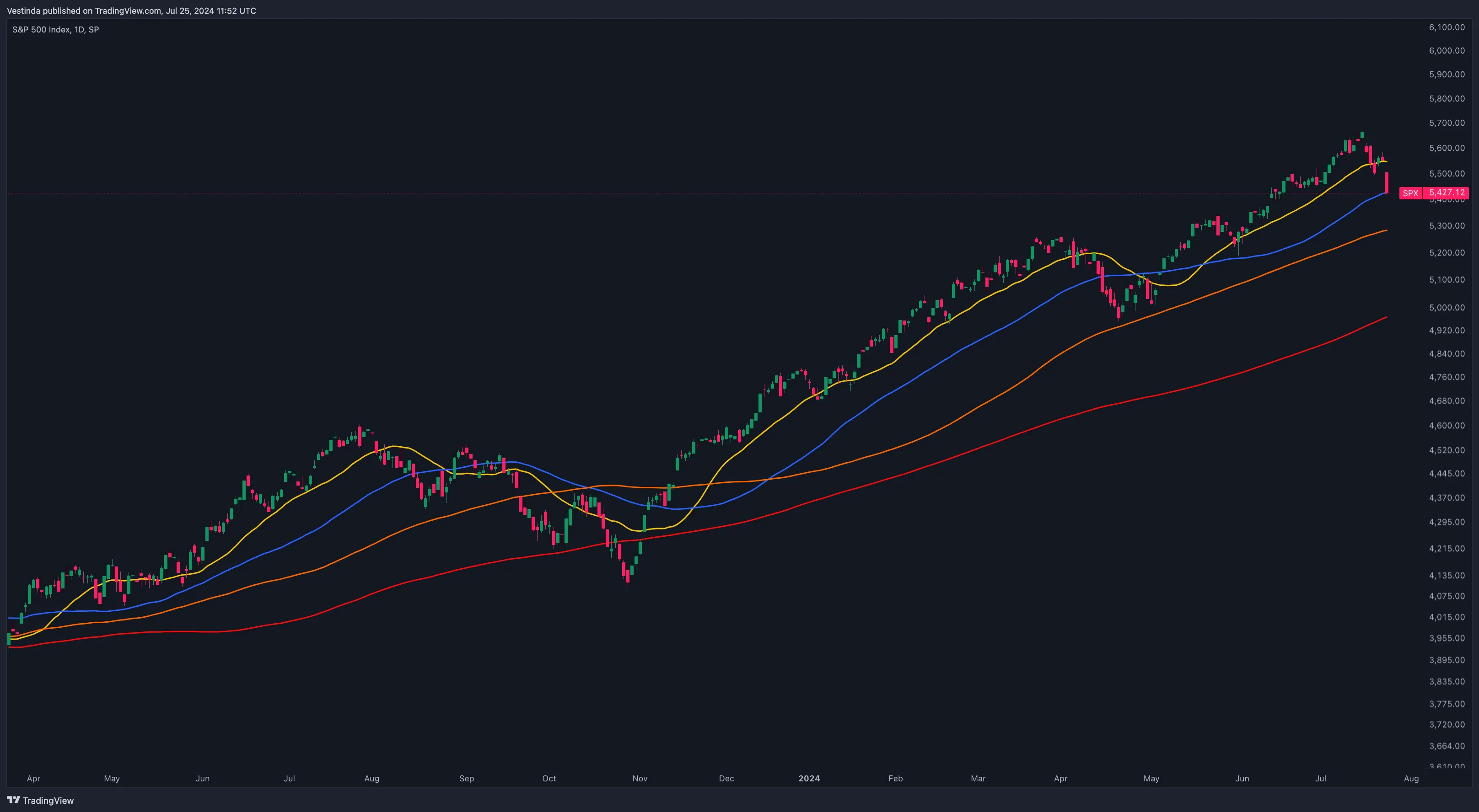Click the Mar label on time axis
Screen dimensions: 1479x812
tap(978, 779)
